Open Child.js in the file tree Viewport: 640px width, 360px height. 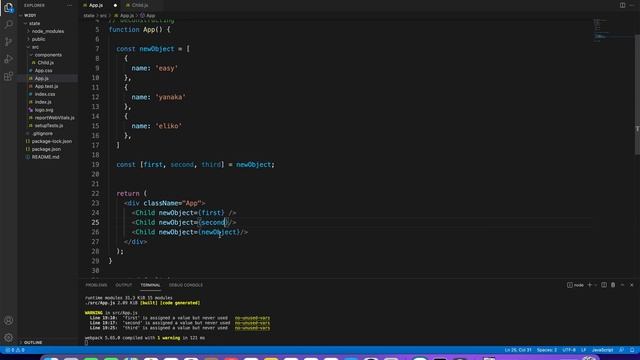pyautogui.click(x=45, y=63)
